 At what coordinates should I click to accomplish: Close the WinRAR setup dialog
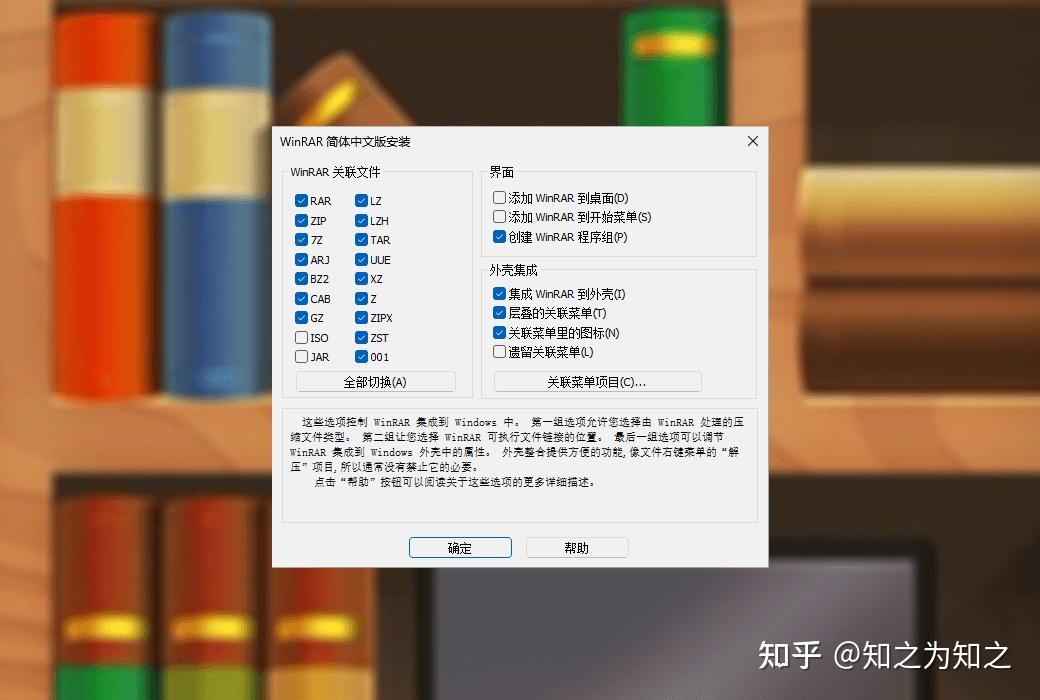click(753, 141)
